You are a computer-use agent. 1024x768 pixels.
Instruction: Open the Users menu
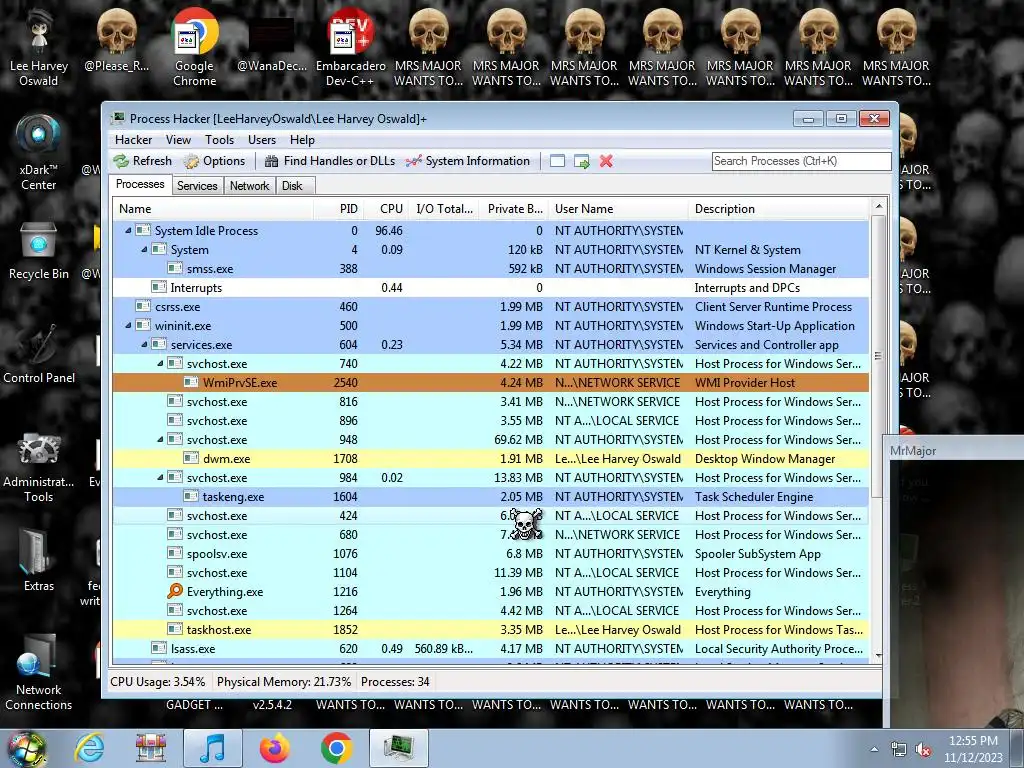click(262, 140)
